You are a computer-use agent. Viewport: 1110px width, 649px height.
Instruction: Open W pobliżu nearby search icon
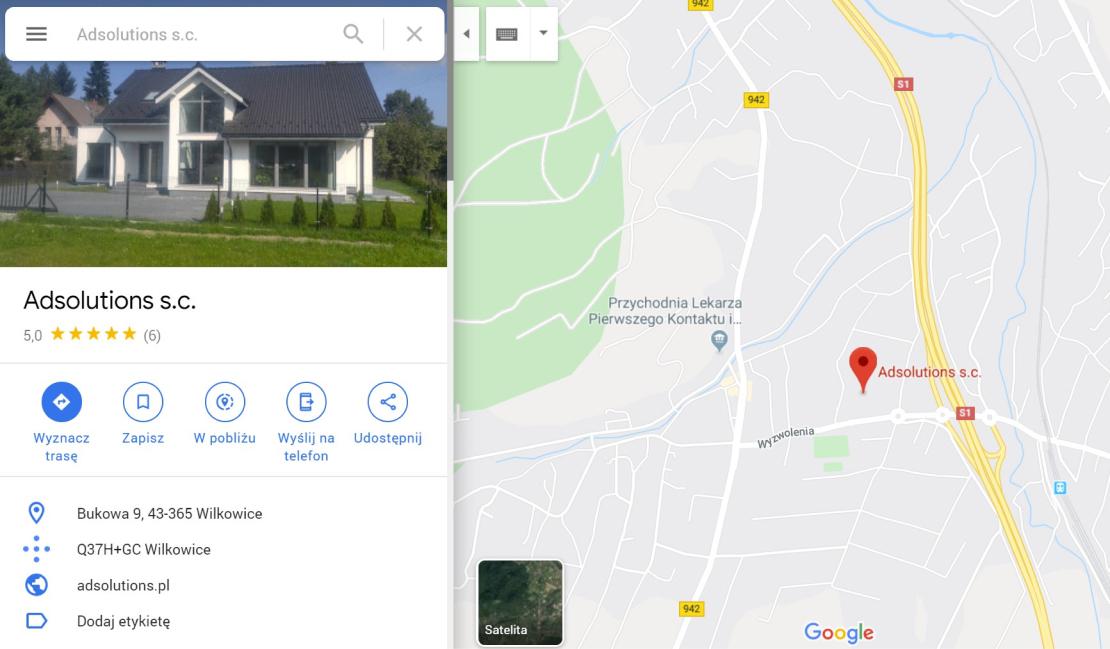coord(224,402)
